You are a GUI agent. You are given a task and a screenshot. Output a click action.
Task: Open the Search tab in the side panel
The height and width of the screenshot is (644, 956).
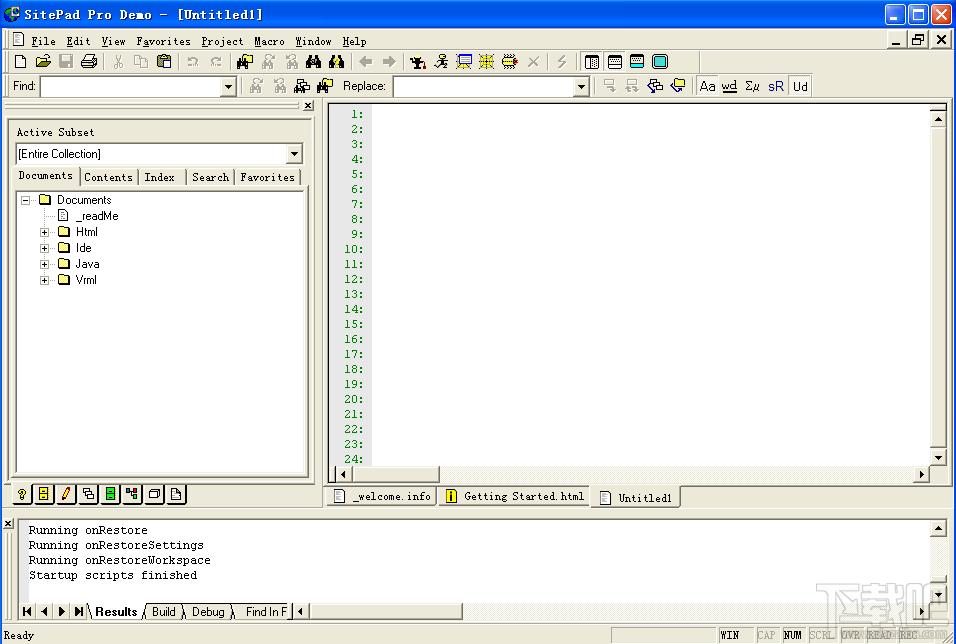(x=210, y=177)
